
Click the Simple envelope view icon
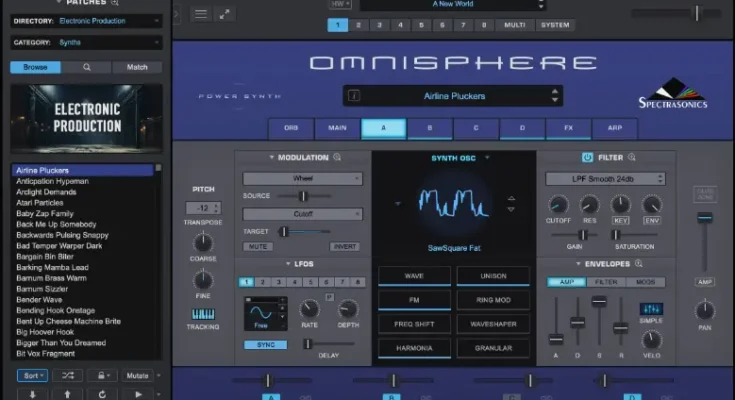651,310
